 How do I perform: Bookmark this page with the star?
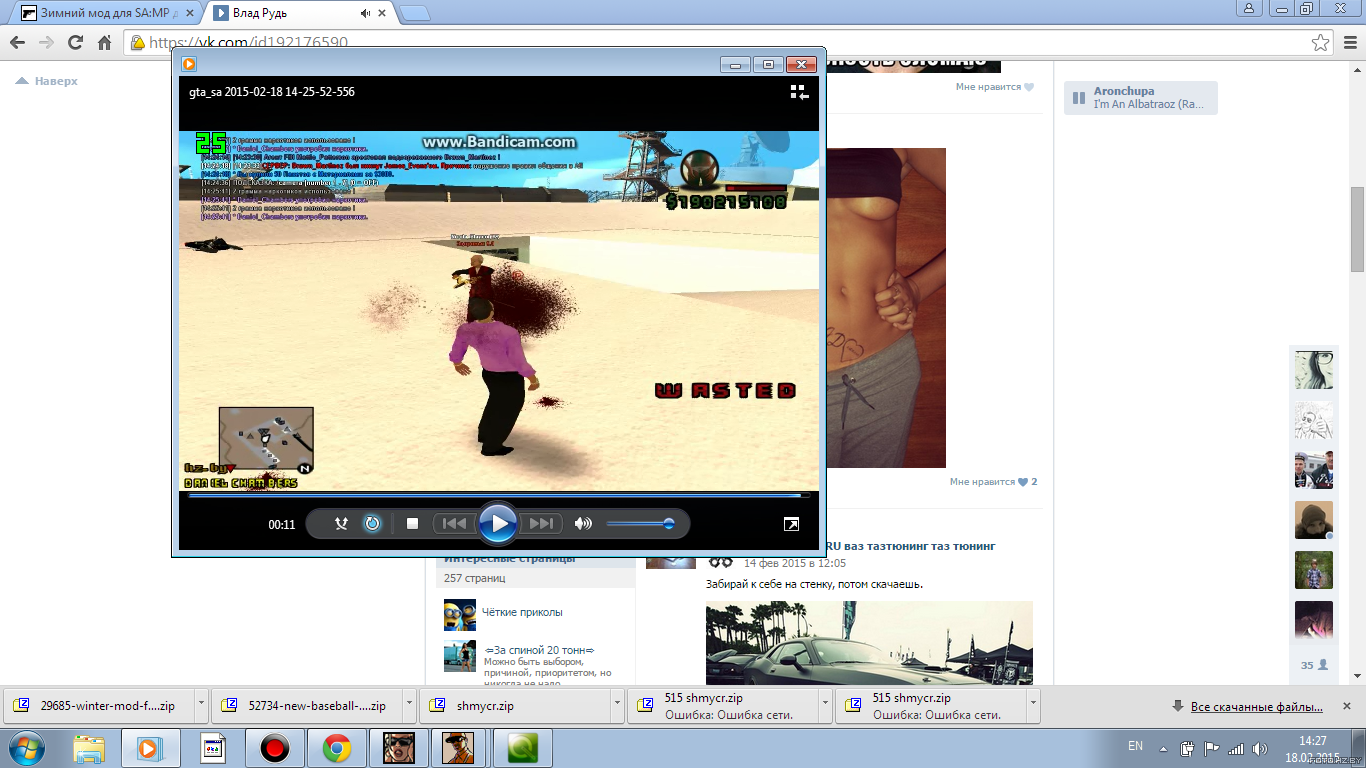click(1320, 43)
